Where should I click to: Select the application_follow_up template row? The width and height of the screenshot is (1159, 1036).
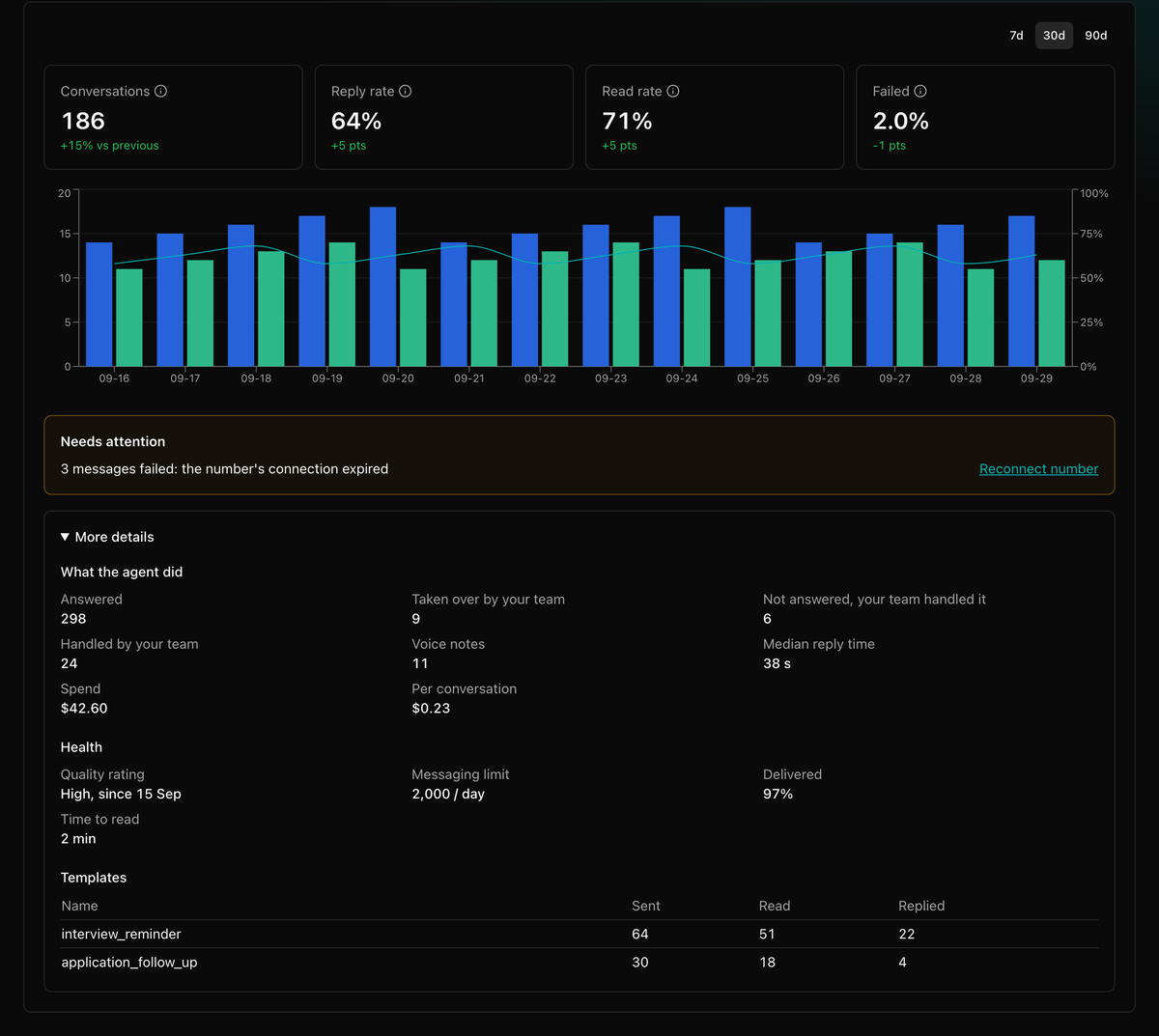[x=579, y=963]
